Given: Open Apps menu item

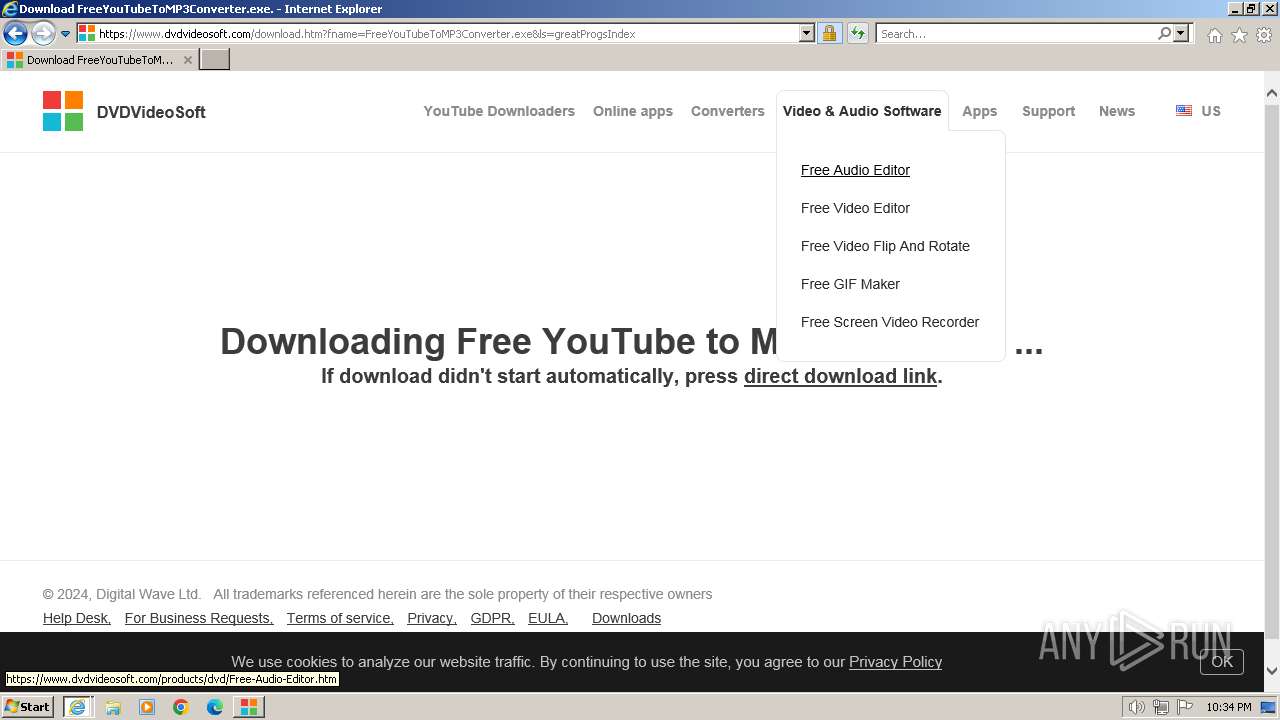Looking at the screenshot, I should click(980, 111).
